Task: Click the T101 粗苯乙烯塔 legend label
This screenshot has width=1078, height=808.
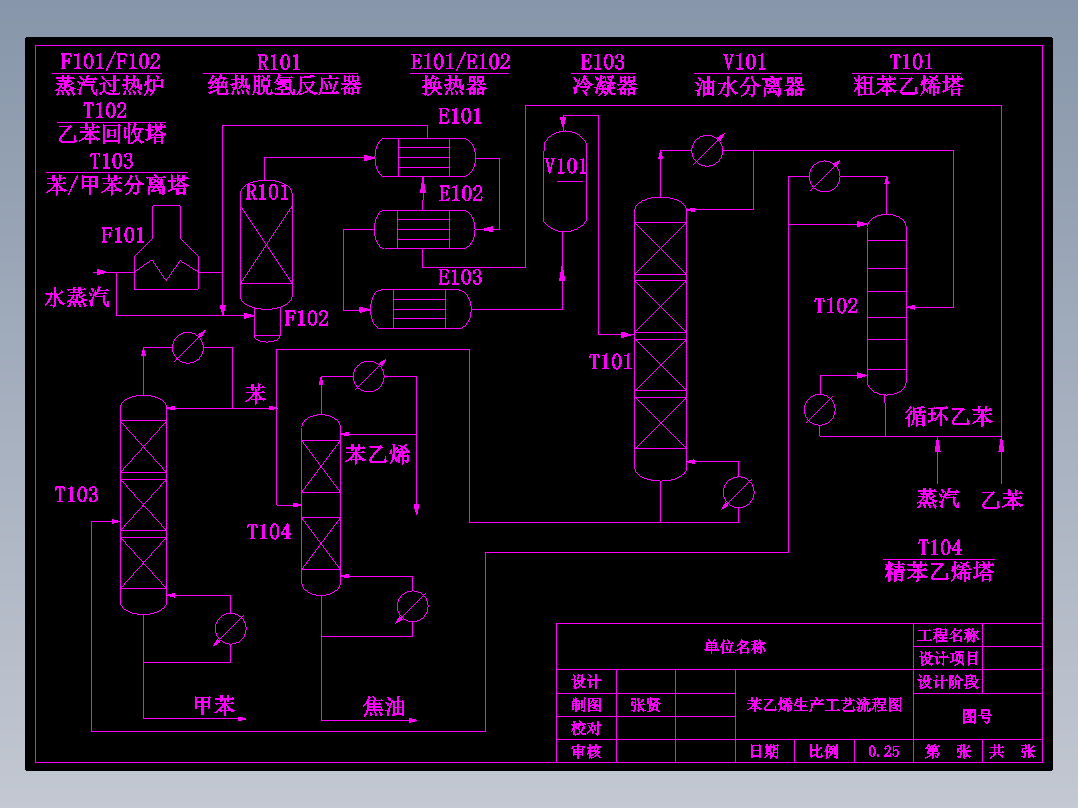Action: coord(908,74)
